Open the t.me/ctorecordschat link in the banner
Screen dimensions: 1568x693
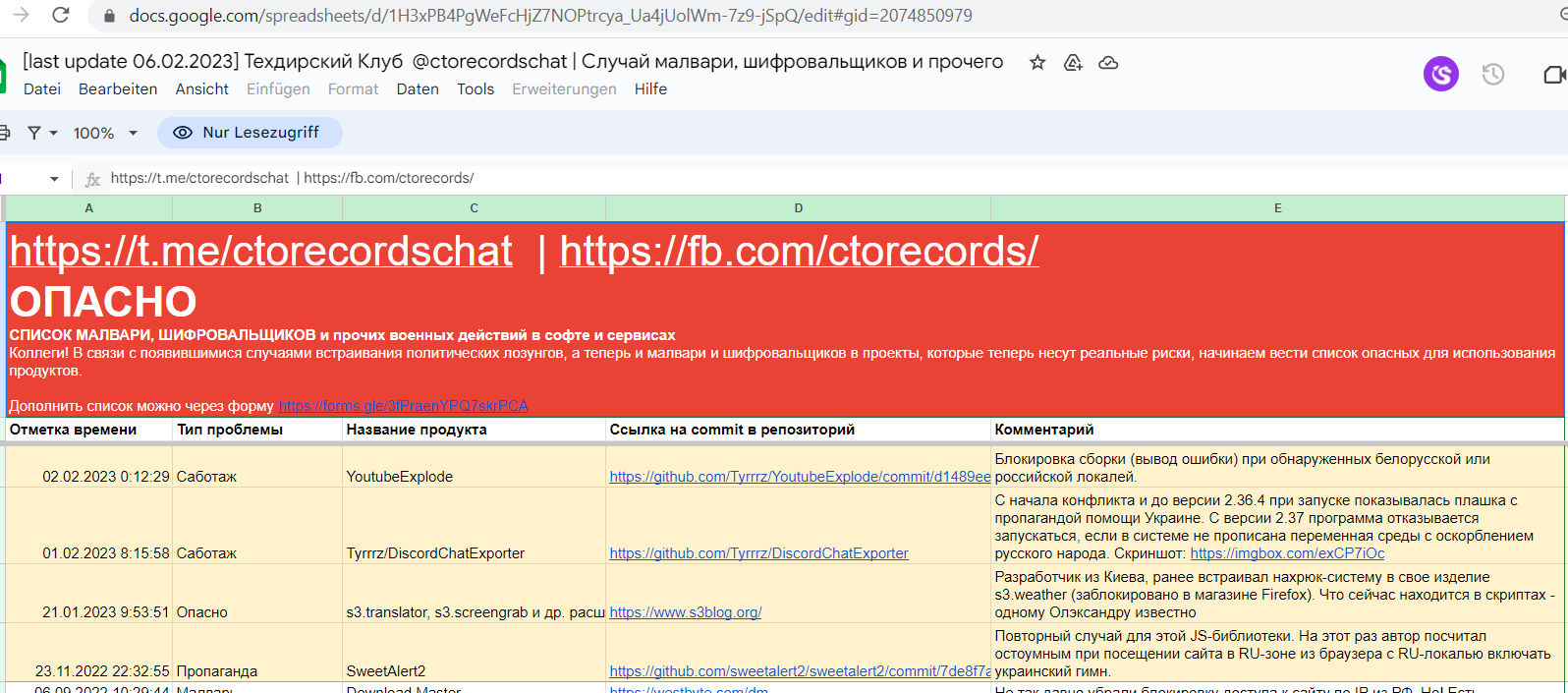pyautogui.click(x=261, y=252)
